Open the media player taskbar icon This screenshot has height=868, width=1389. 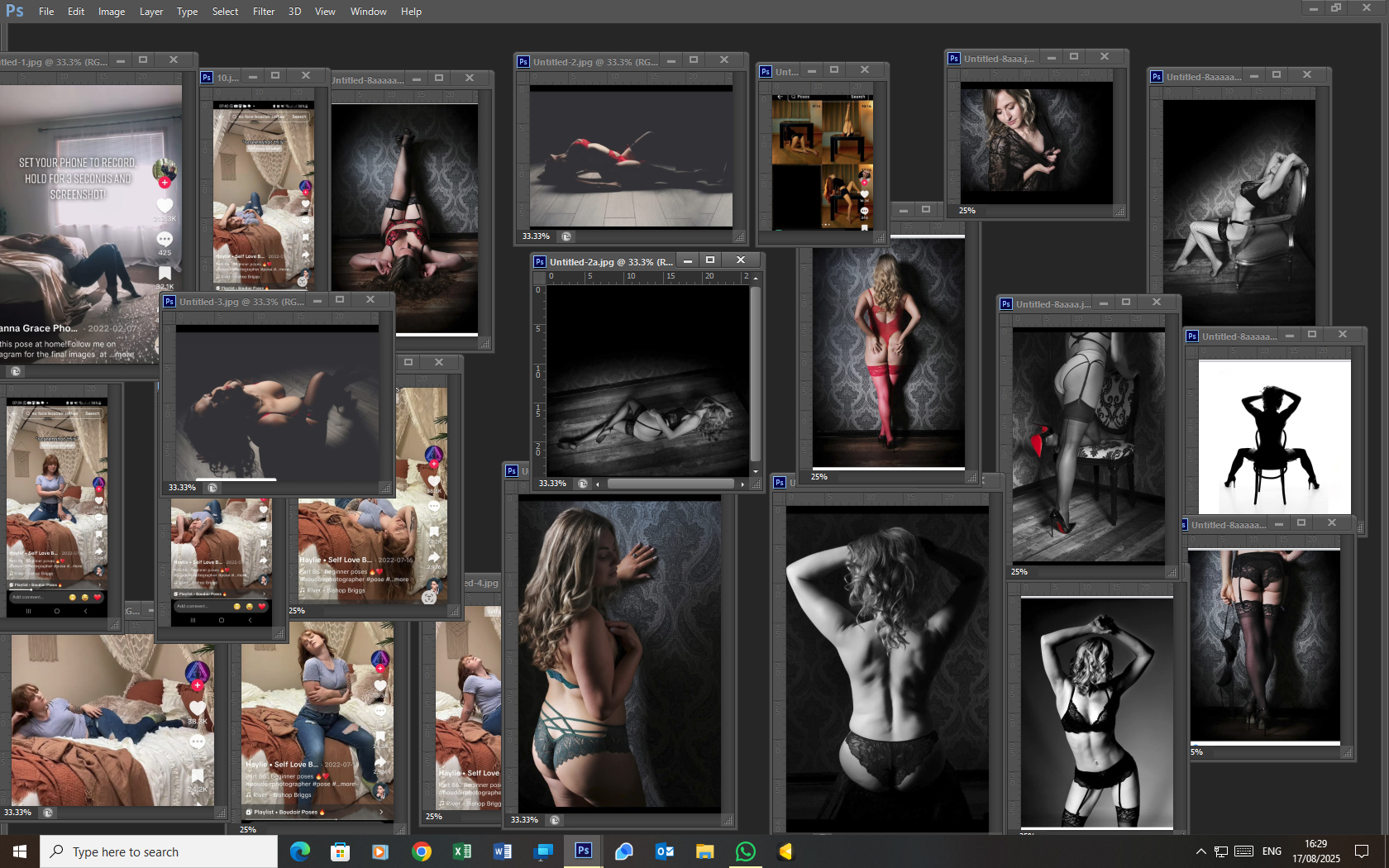[x=380, y=851]
